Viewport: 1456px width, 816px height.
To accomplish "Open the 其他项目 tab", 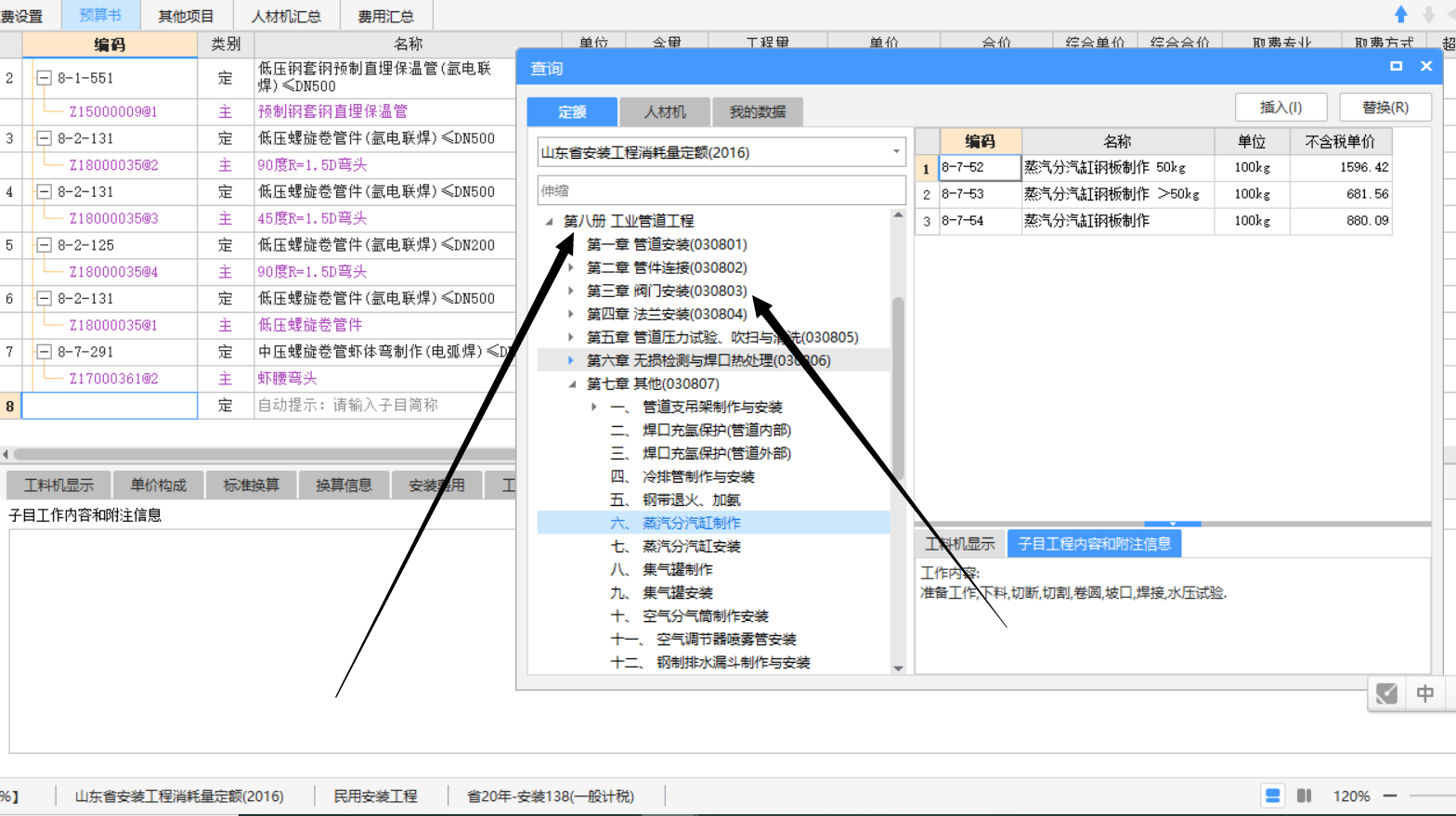I will click(x=186, y=16).
